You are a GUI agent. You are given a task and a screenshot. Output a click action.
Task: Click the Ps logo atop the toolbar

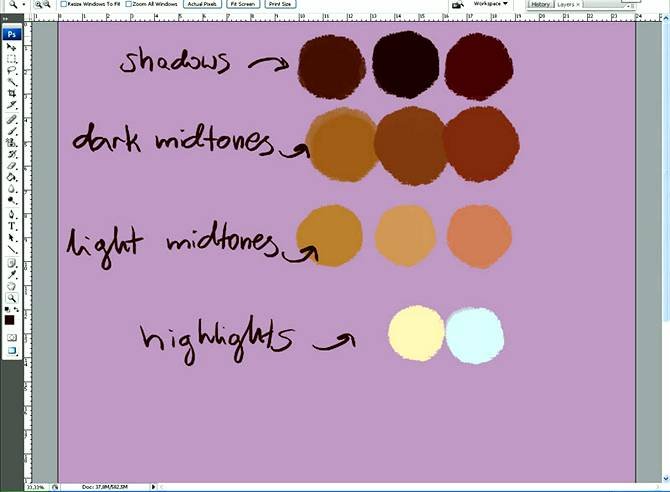(x=10, y=32)
